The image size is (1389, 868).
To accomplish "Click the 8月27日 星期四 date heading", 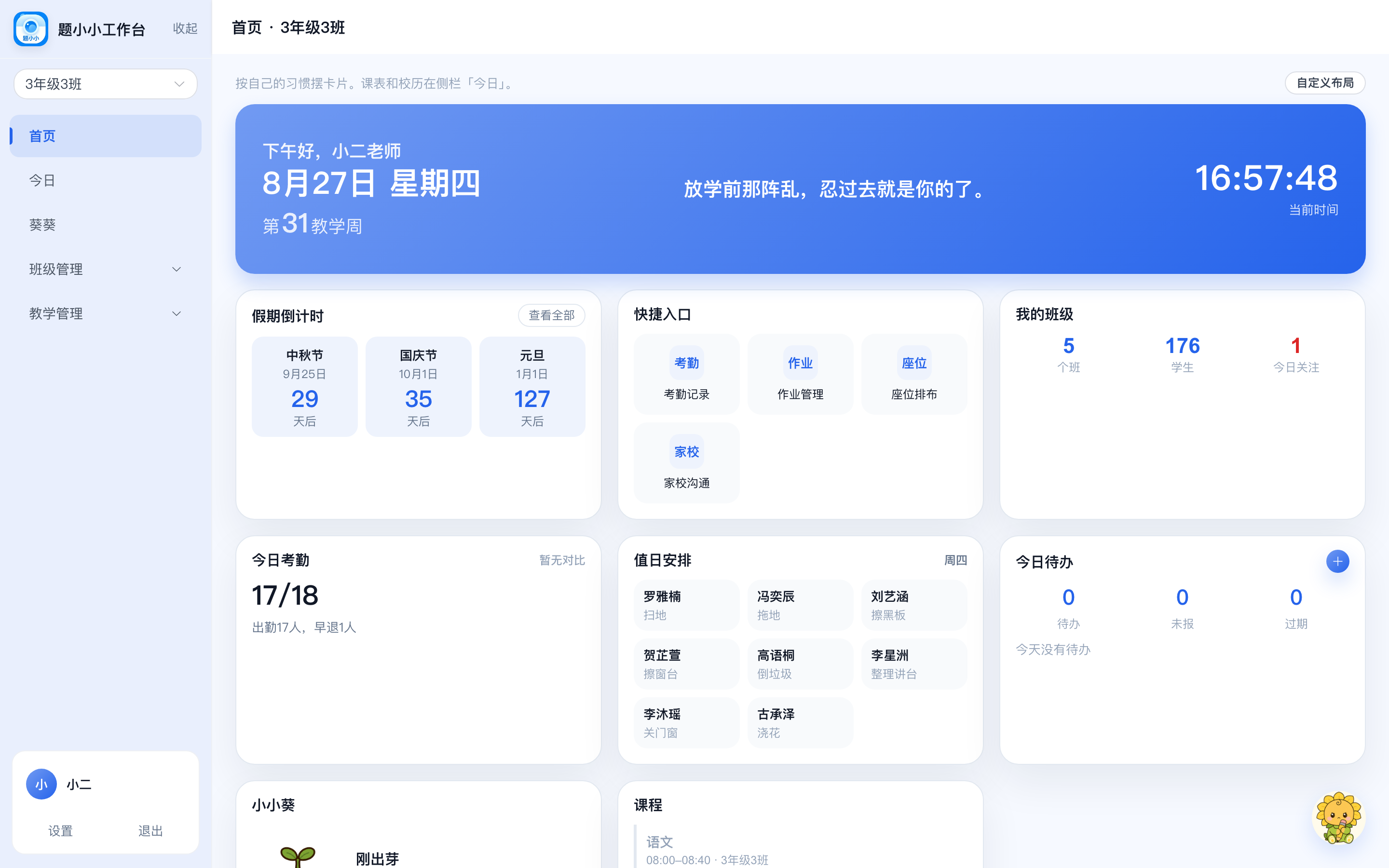I will click(371, 184).
